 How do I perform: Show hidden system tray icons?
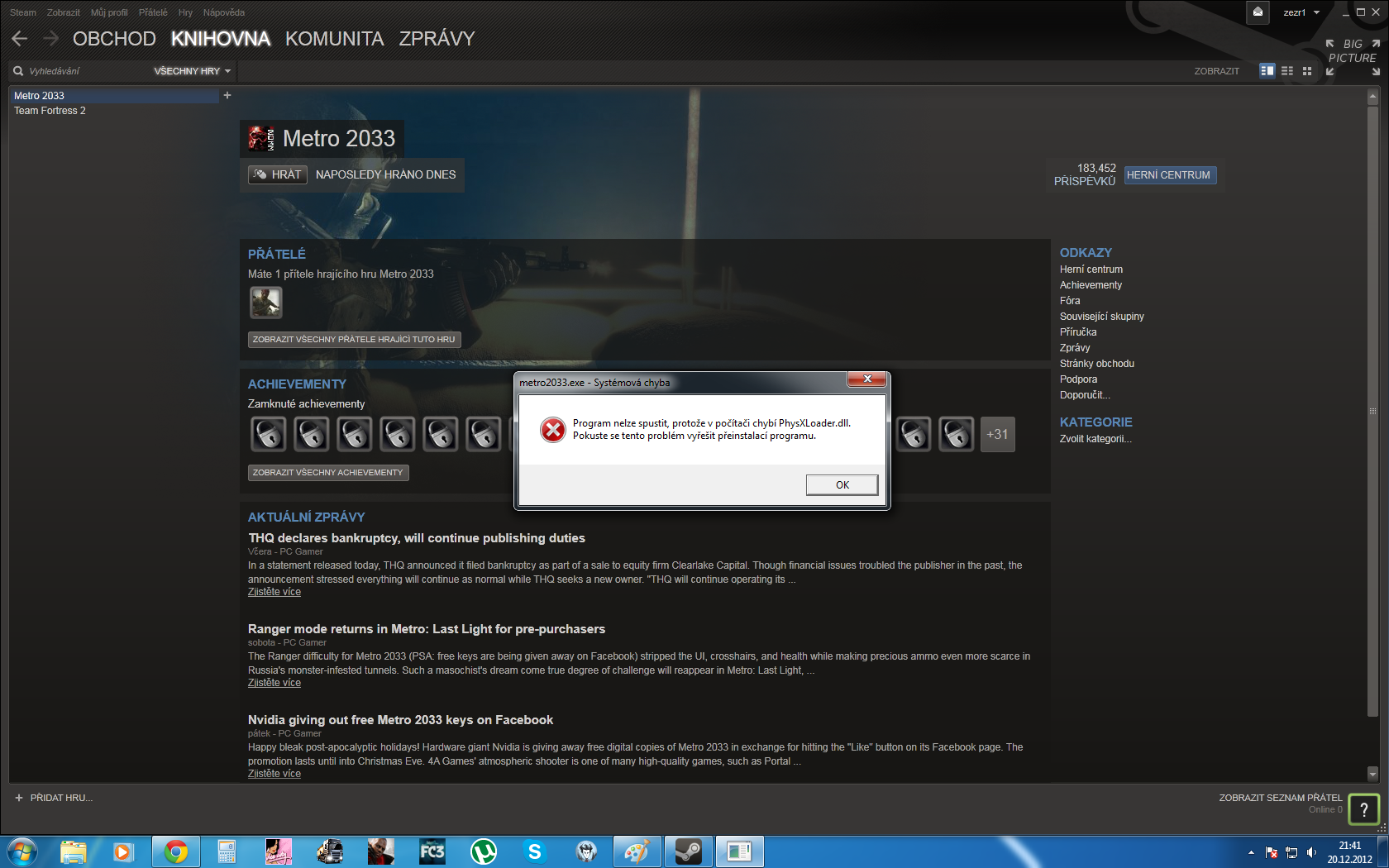pos(1251,852)
